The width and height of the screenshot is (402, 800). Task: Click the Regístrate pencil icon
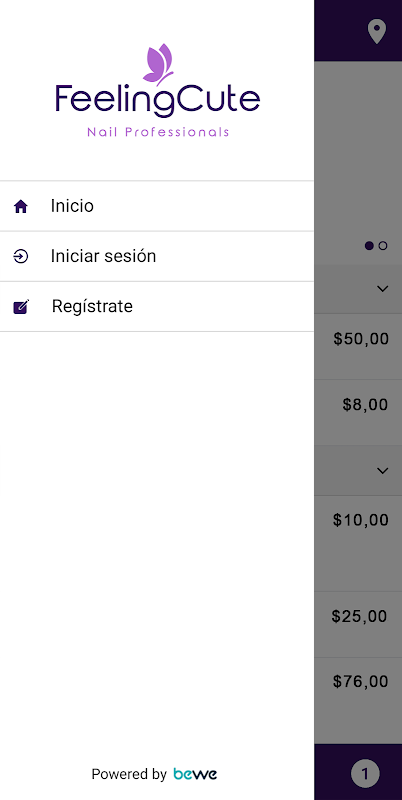point(21,307)
